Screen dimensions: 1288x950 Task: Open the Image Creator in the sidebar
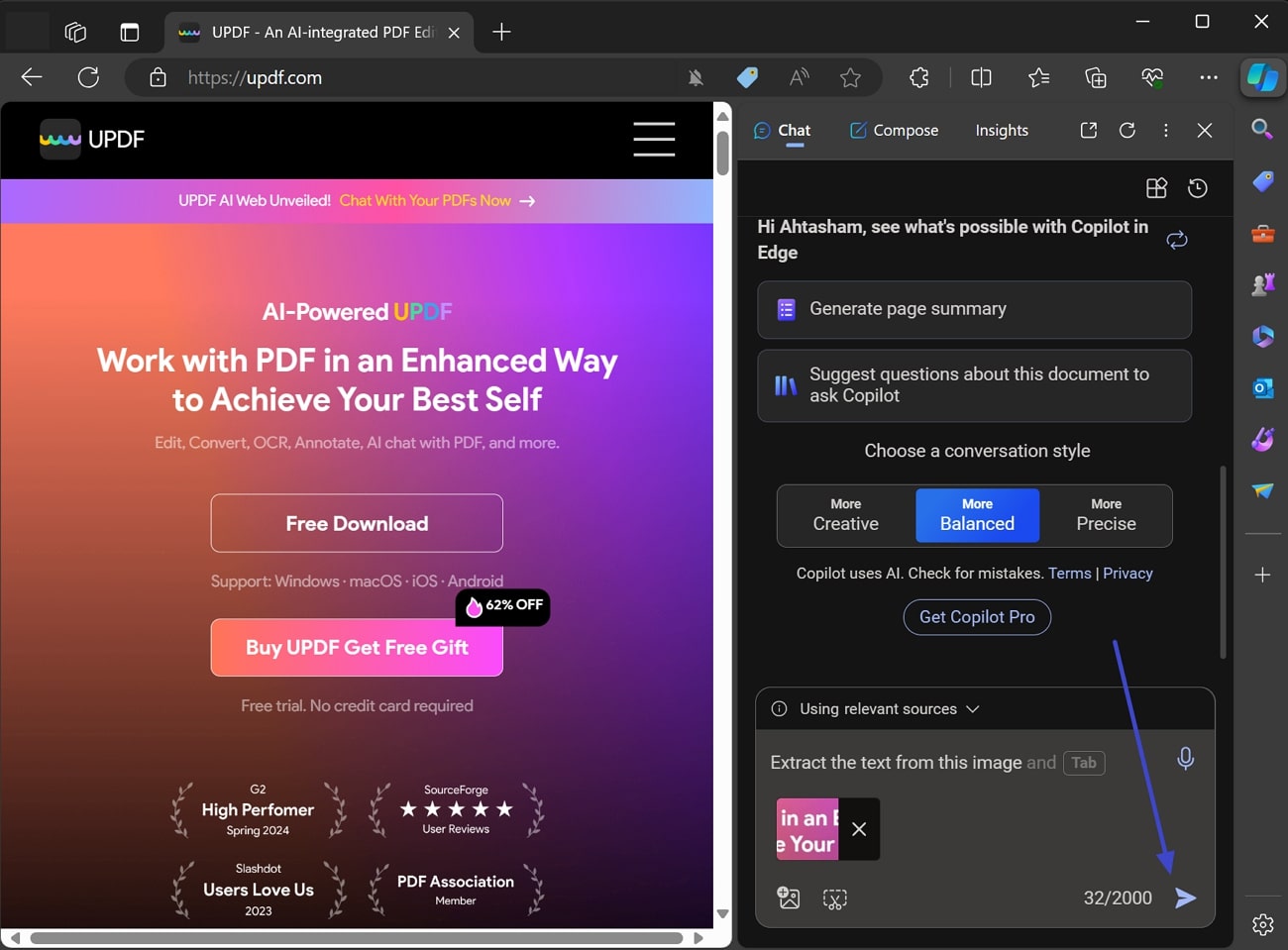point(1262,439)
